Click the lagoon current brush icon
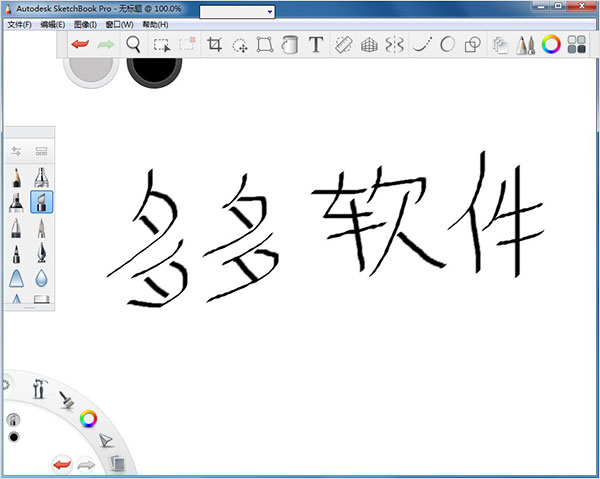This screenshot has width=600, height=479. click(x=13, y=420)
